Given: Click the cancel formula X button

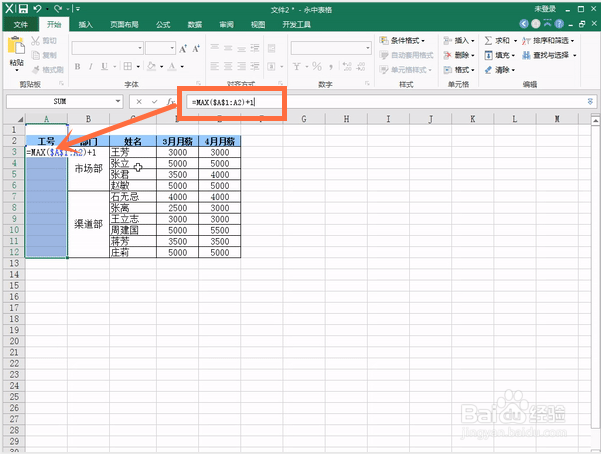Looking at the screenshot, I should [139, 102].
